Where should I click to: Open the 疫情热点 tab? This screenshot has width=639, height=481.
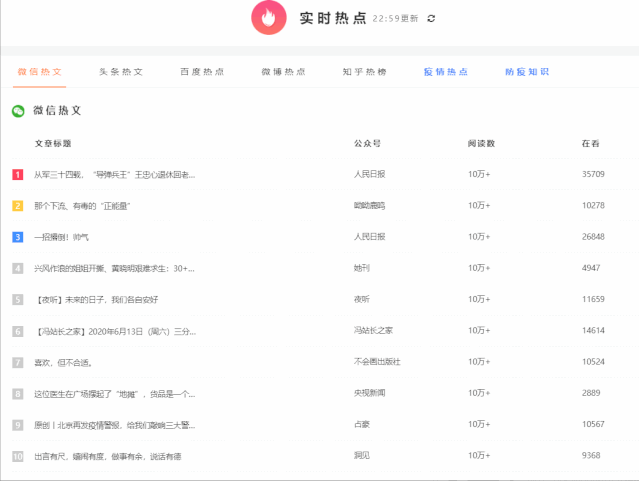(x=445, y=72)
